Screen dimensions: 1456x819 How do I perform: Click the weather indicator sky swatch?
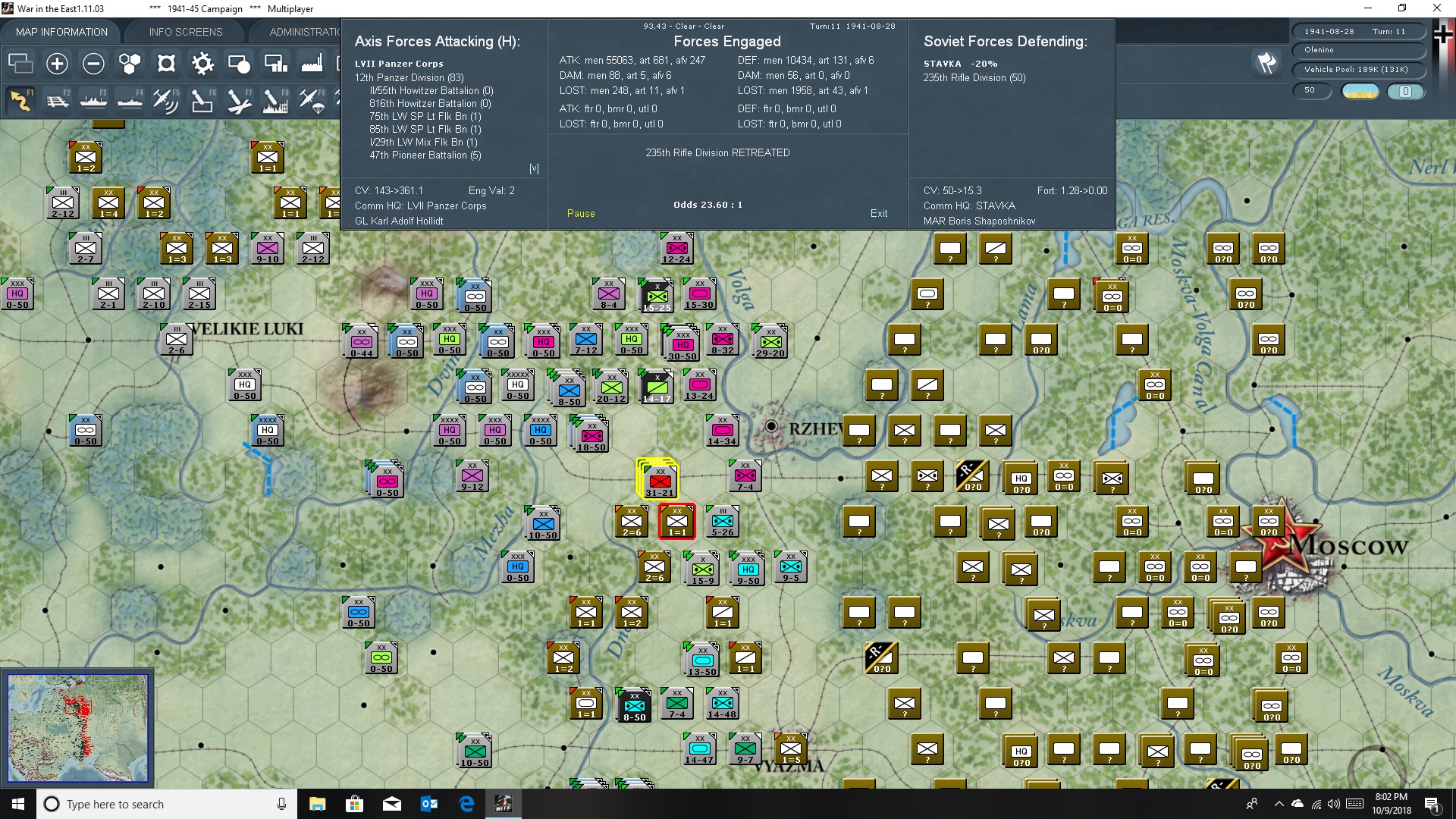tap(1360, 91)
